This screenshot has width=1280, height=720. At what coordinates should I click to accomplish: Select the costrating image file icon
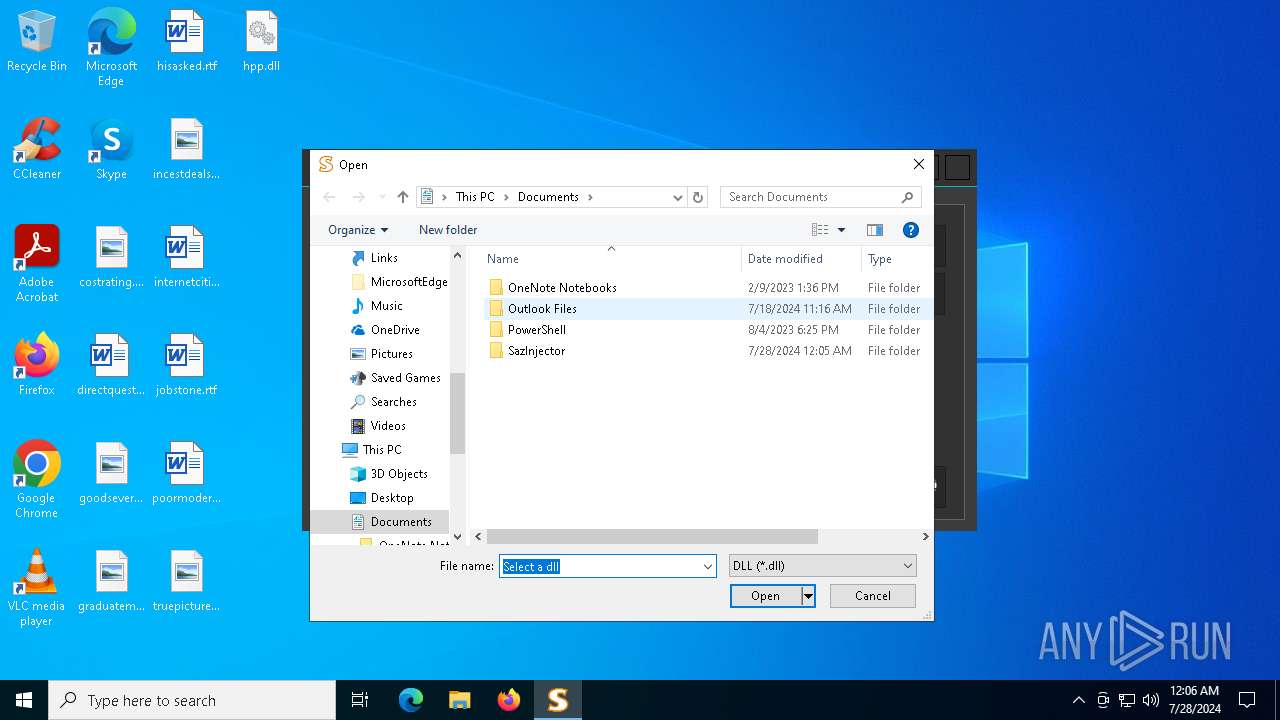click(111, 258)
